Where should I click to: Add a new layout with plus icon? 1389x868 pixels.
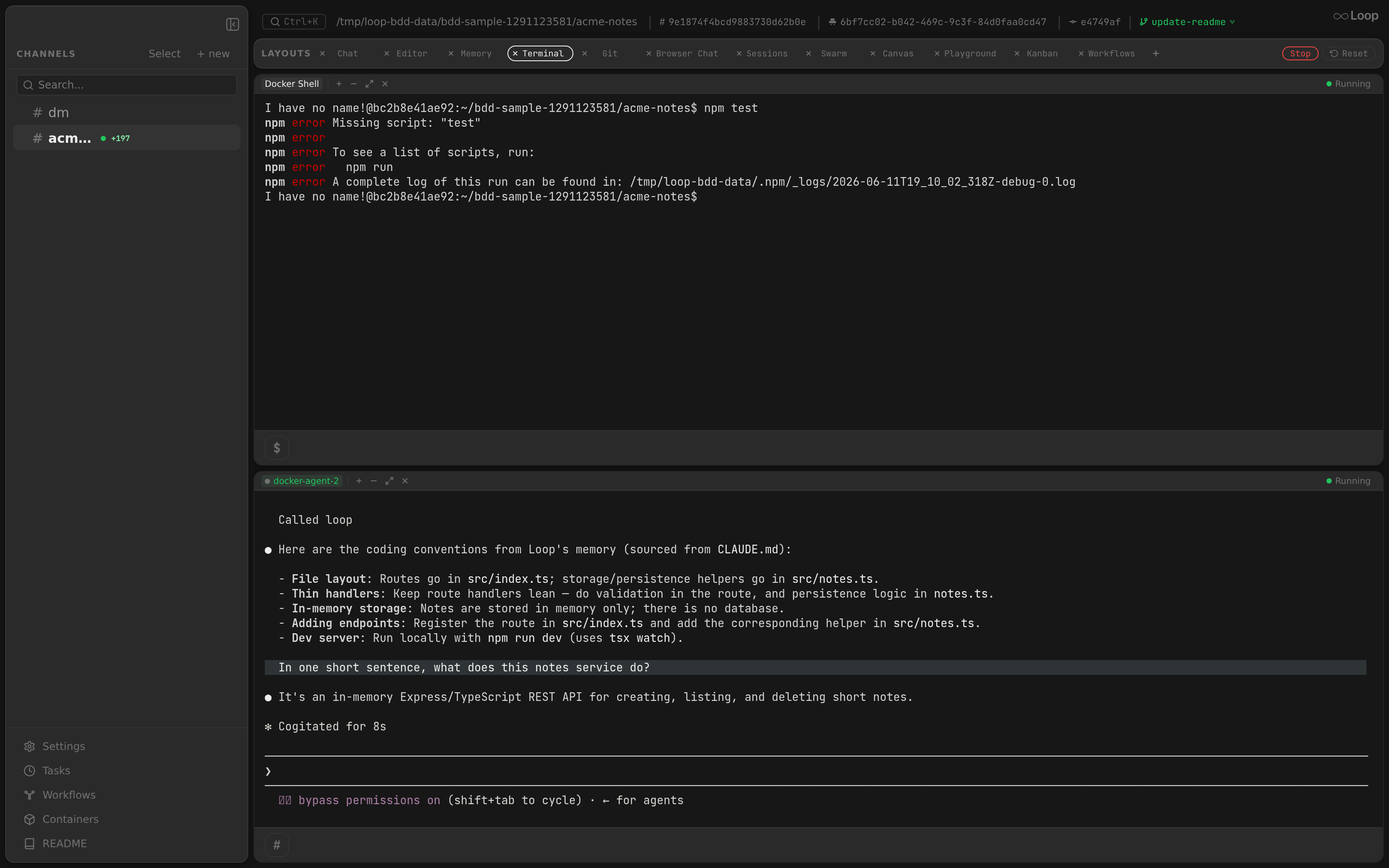(x=1155, y=53)
